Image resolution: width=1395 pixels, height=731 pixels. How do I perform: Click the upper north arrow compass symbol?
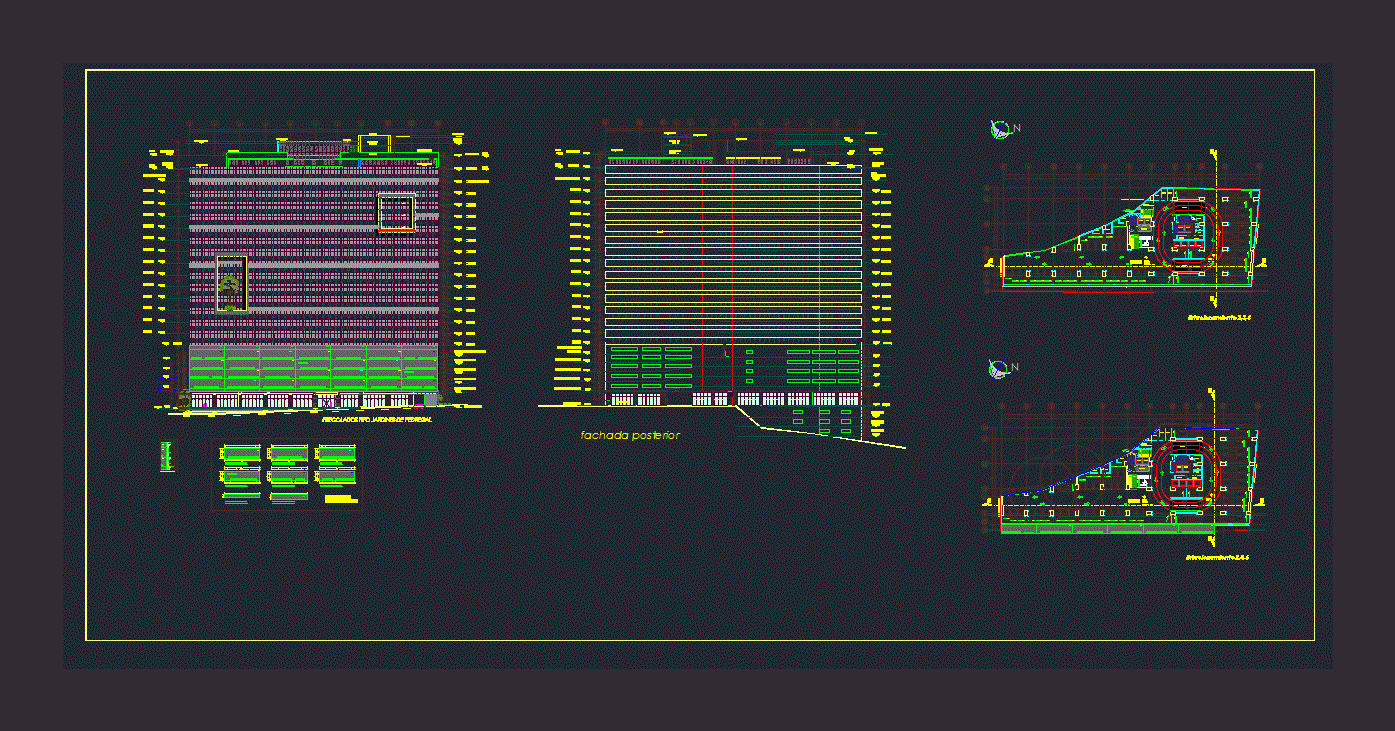point(999,128)
